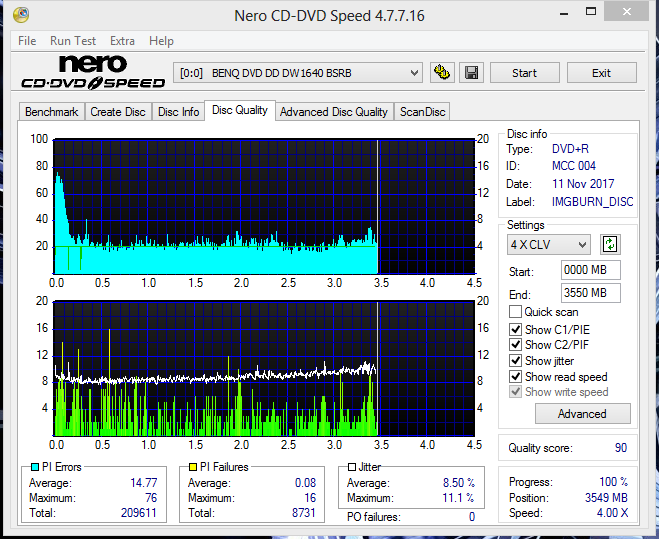Screen dimensions: 659x539
Task: Click the Nero CD-DVD Speed logo
Action: (93, 72)
